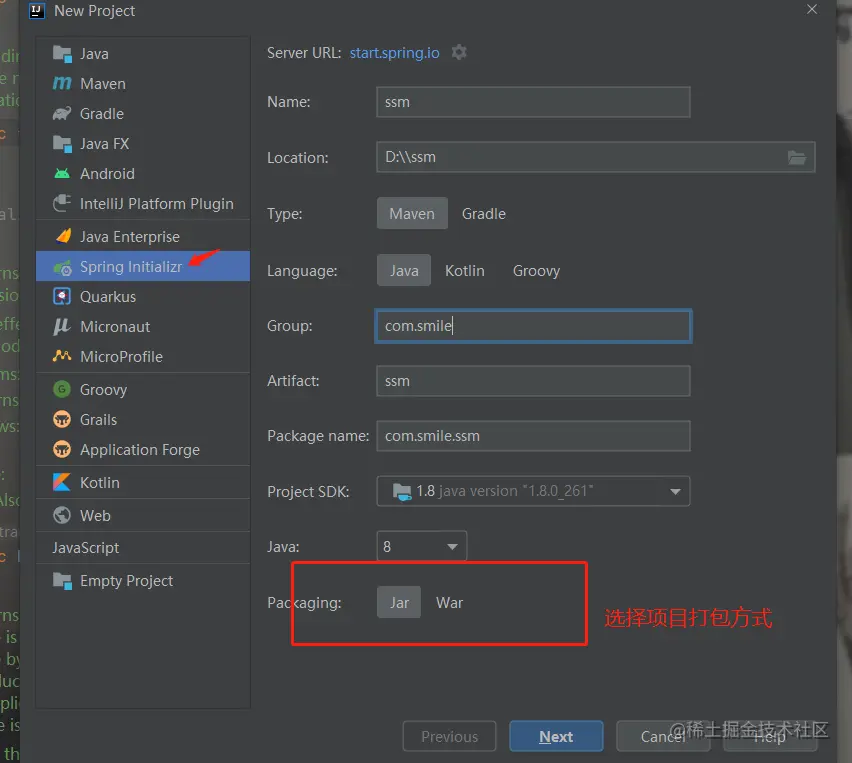Screen dimensions: 852x763
Task: Select Web in the project list
Action: click(x=143, y=515)
